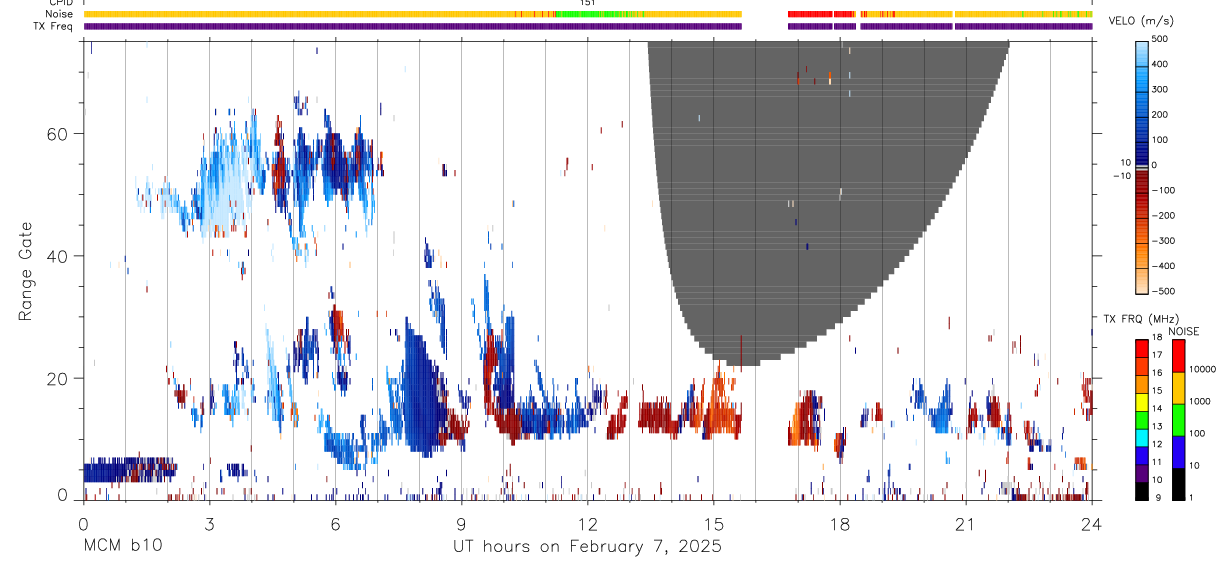
Task: Click the 'NOISE' legend title
Action: [1183, 331]
